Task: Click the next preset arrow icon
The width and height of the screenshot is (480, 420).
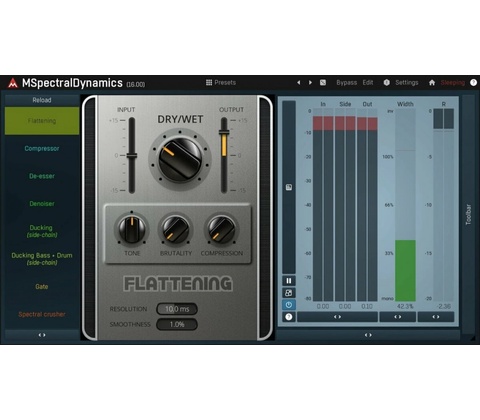Action: 310,83
